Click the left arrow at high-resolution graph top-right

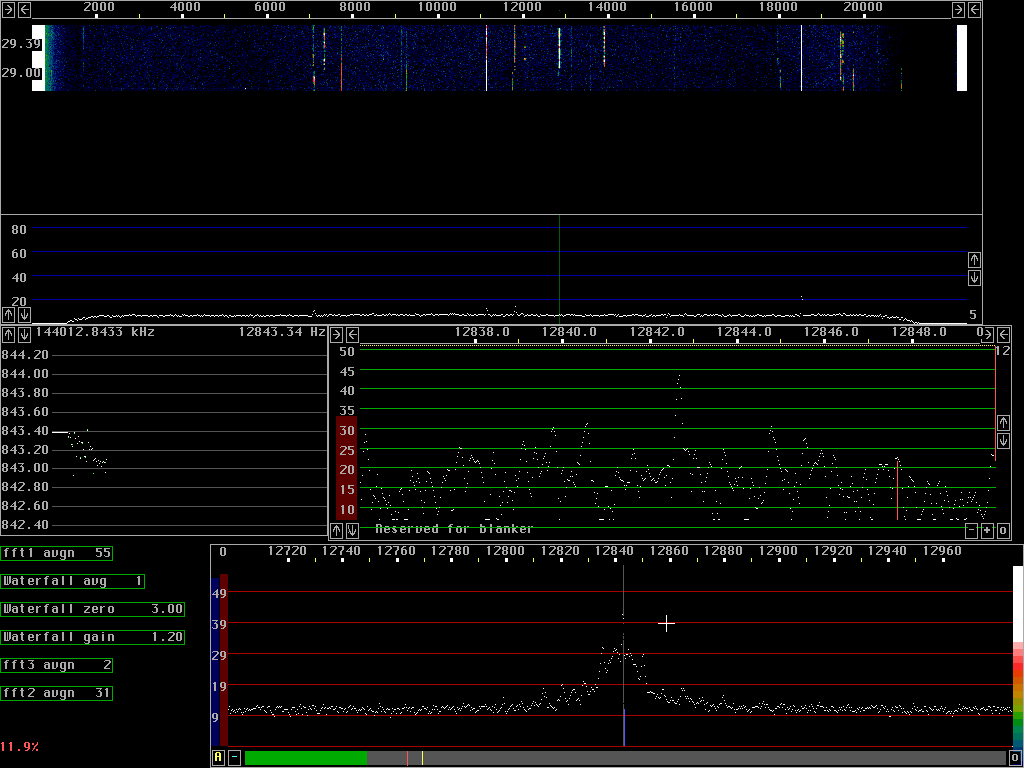pyautogui.click(x=1003, y=335)
